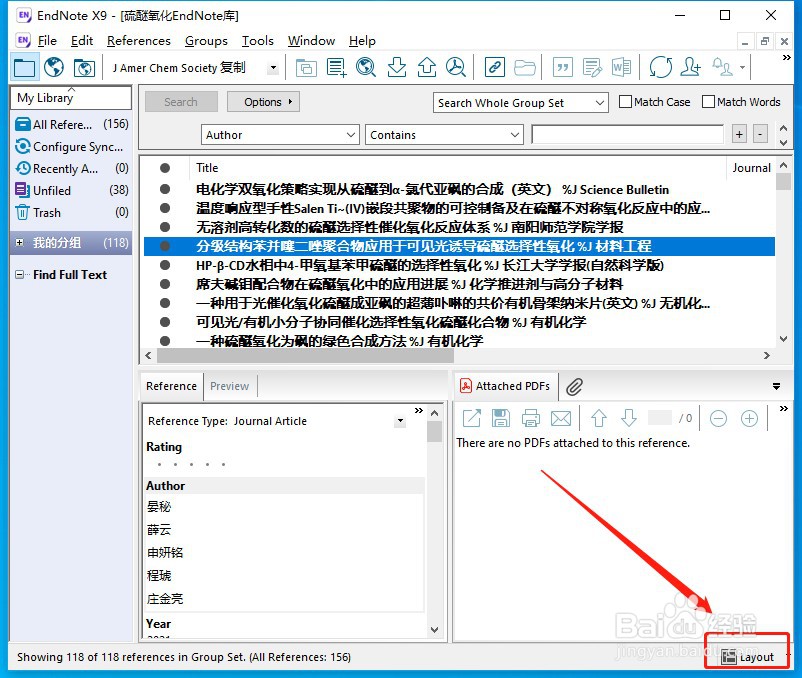Switch to Integrated Library & Online Search Mode
The width and height of the screenshot is (802, 678).
click(x=84, y=67)
